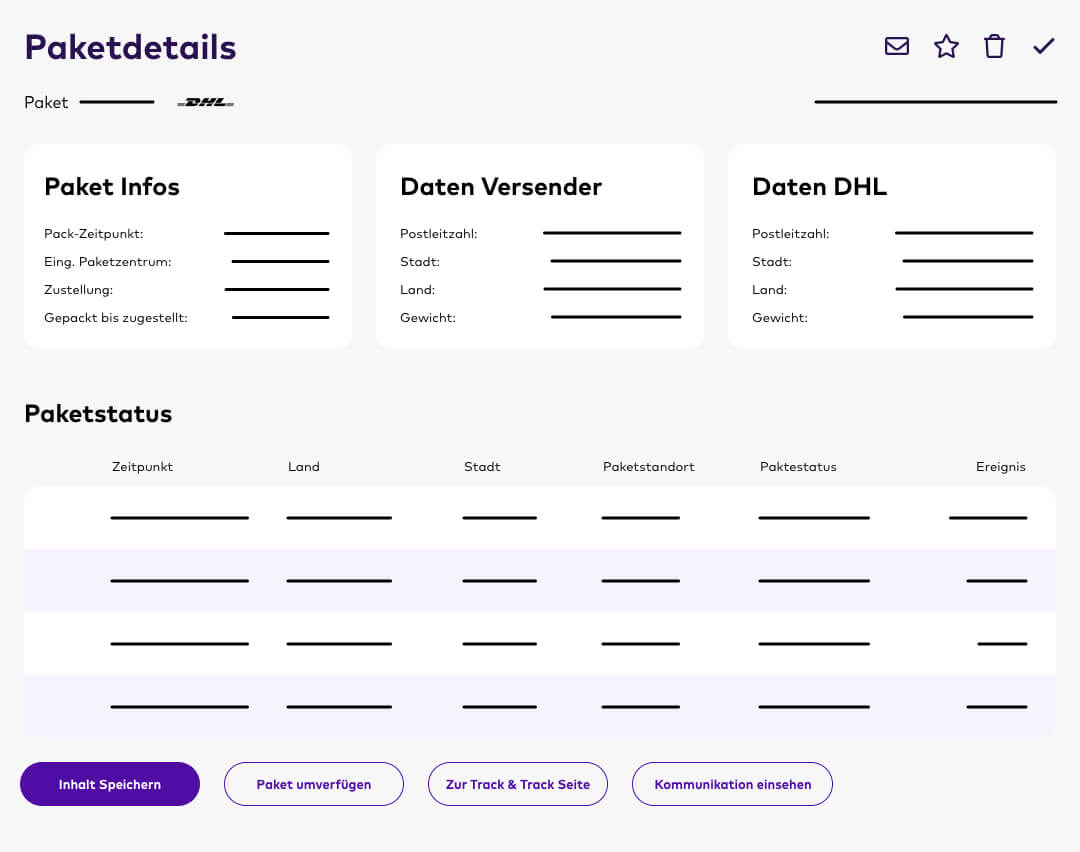Mark package with the star icon
Image resolution: width=1080 pixels, height=852 pixels.
pos(946,46)
